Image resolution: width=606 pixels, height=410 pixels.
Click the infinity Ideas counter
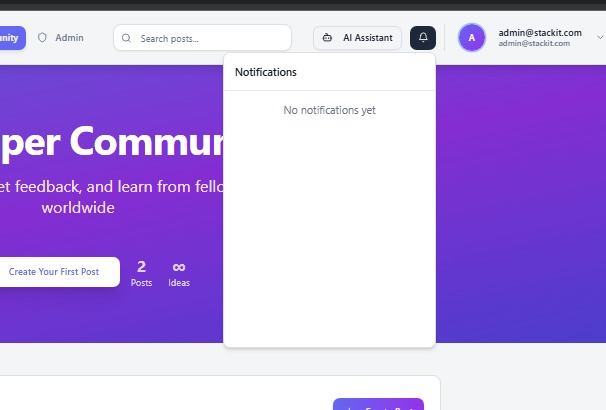(x=179, y=274)
